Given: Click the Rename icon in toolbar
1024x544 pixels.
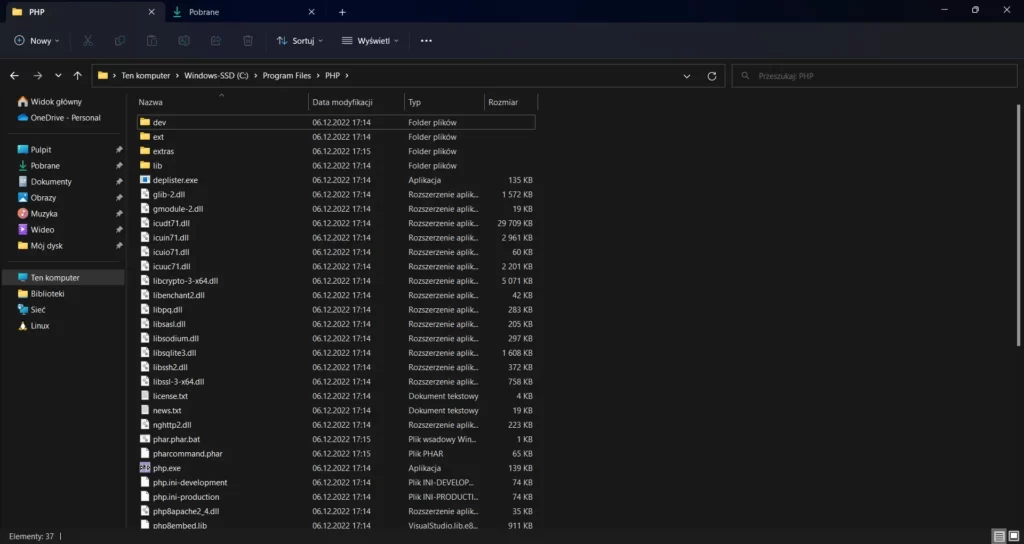Looking at the screenshot, I should click(x=184, y=40).
